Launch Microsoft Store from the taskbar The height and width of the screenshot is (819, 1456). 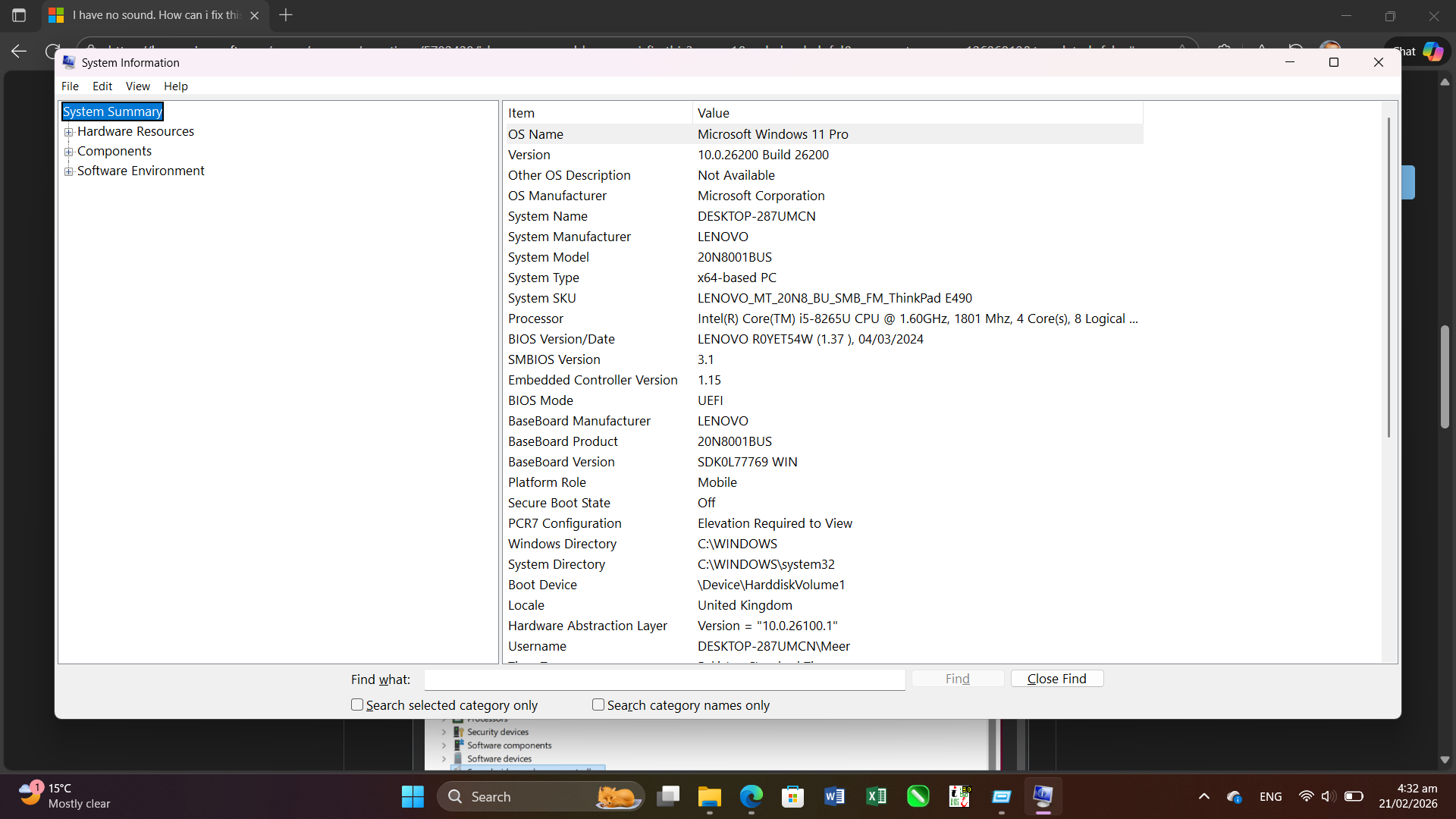[x=793, y=796]
